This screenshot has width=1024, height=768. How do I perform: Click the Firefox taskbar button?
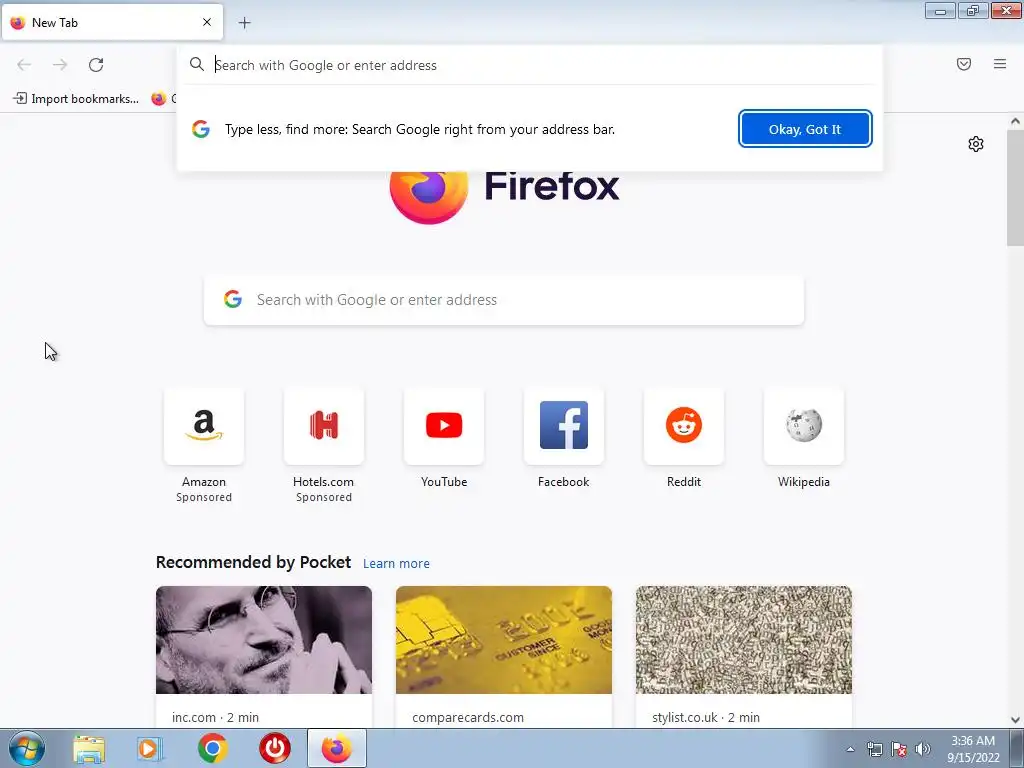336,748
